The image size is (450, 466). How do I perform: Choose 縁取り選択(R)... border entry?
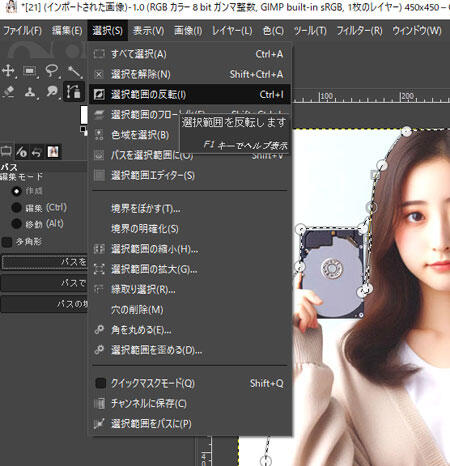click(190, 290)
